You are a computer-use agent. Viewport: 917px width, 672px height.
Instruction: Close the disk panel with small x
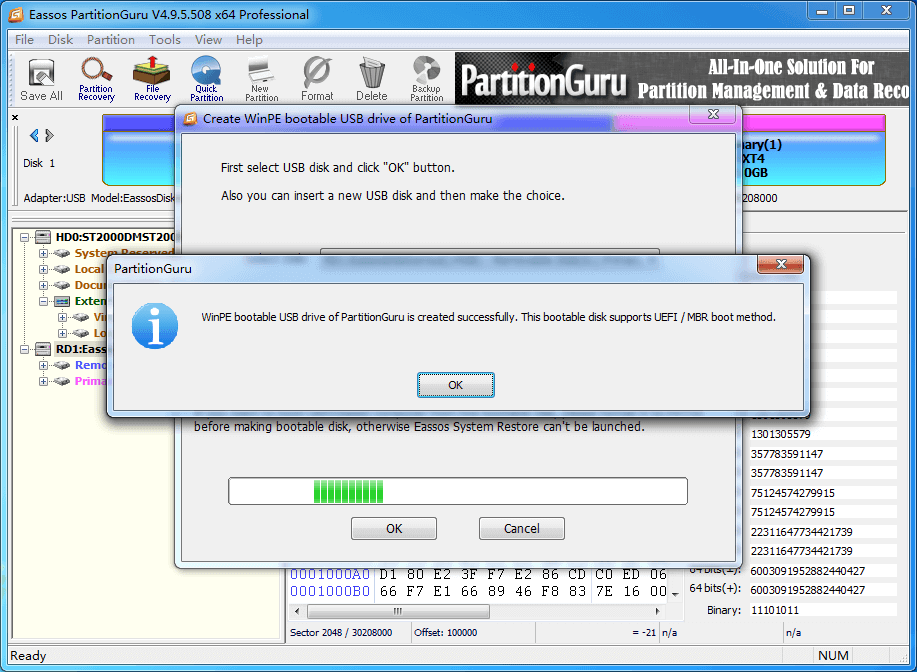pos(15,118)
